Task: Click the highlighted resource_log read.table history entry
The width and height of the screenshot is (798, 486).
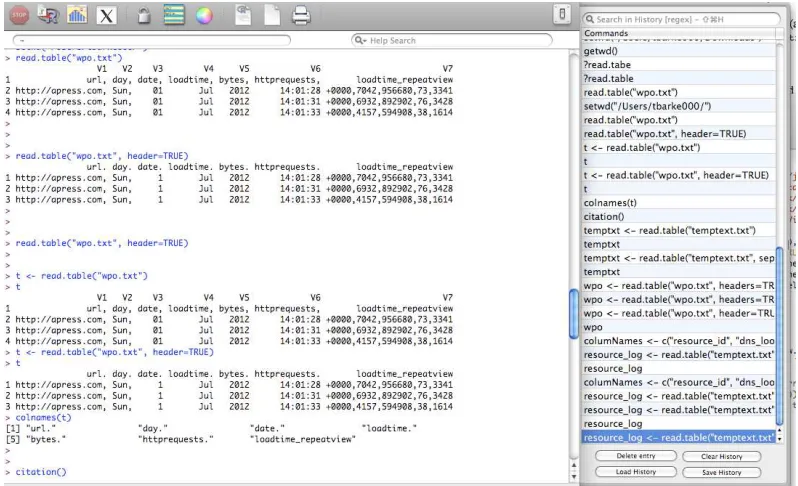Action: pyautogui.click(x=678, y=438)
